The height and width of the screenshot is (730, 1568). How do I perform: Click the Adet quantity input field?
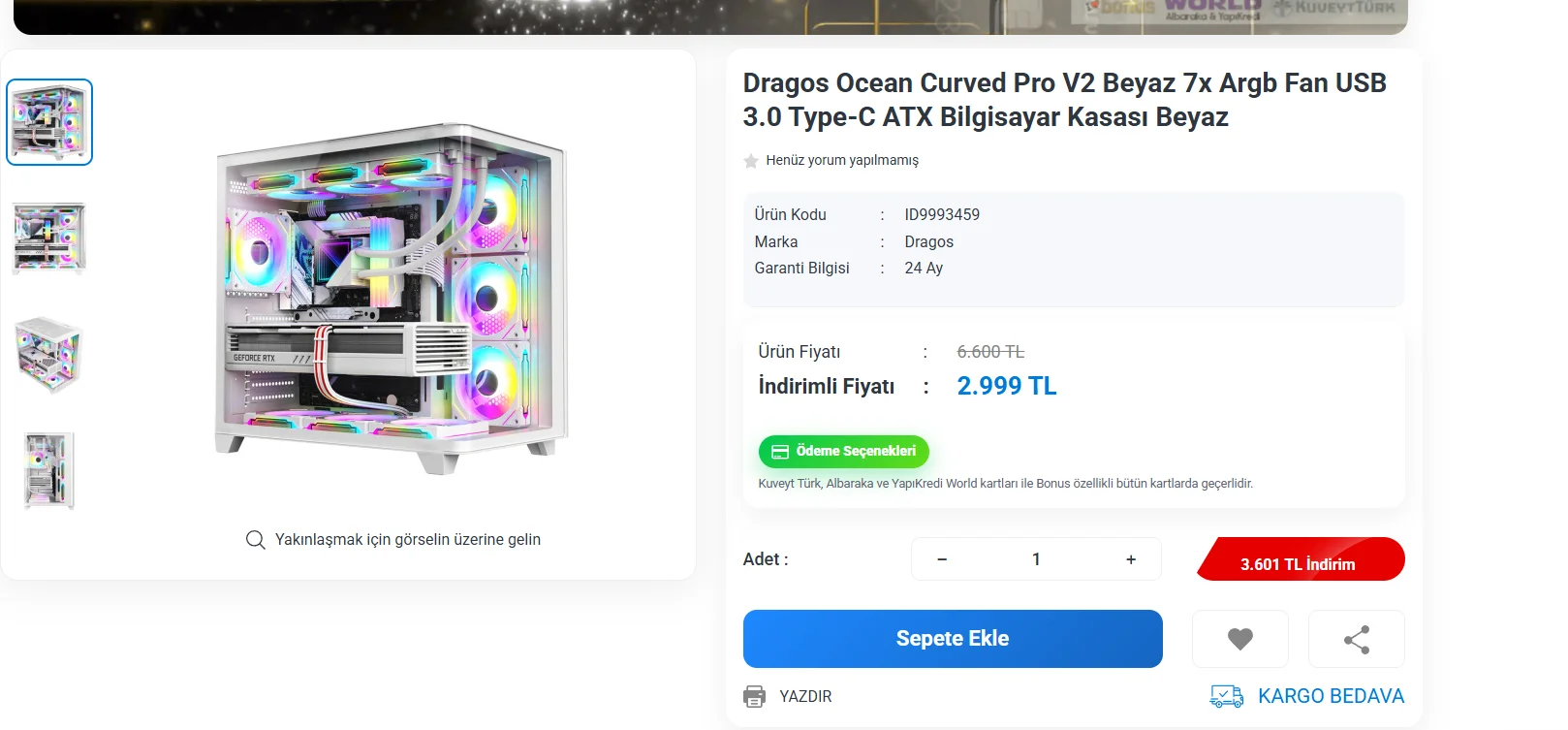1036,559
